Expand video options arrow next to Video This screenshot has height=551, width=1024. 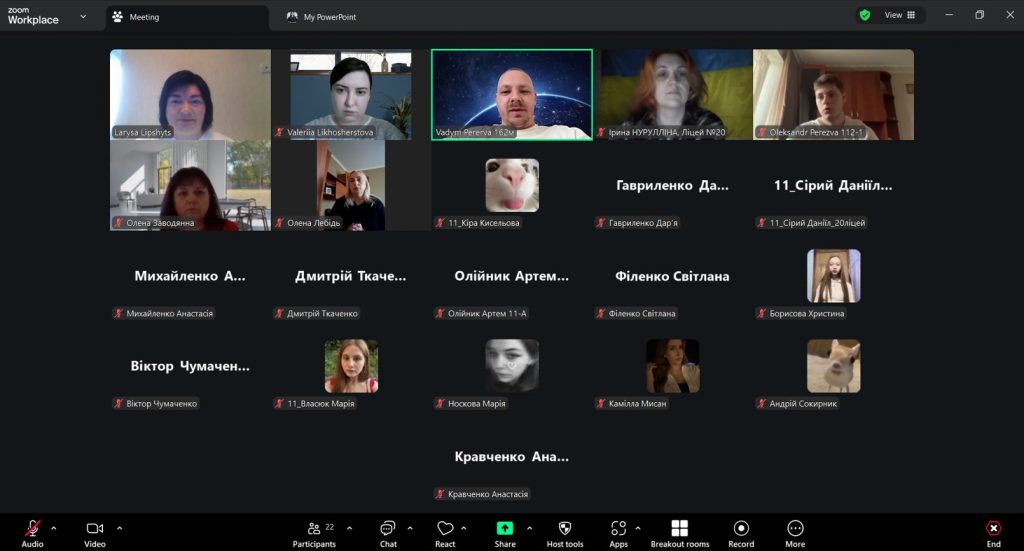119,527
